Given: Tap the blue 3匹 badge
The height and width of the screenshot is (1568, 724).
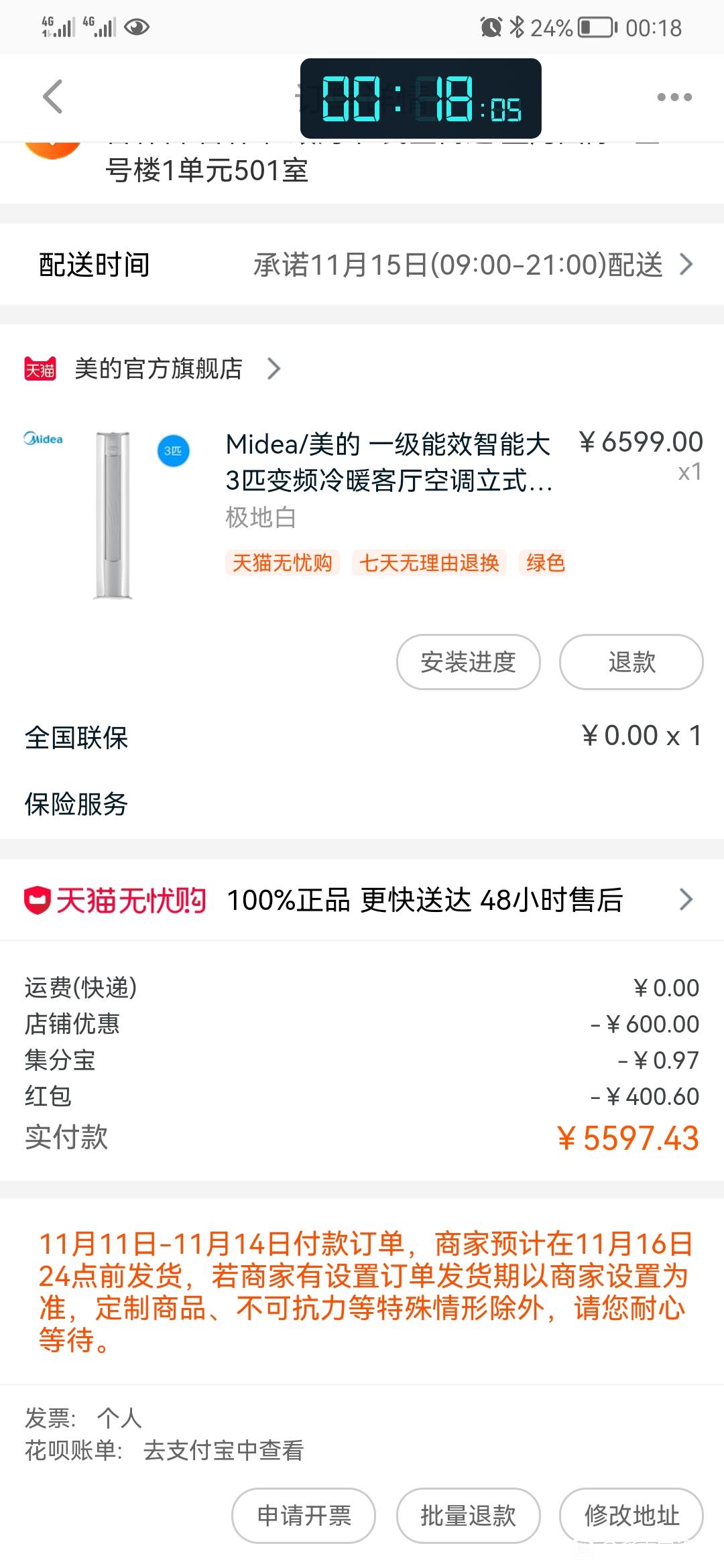Looking at the screenshot, I should (174, 451).
